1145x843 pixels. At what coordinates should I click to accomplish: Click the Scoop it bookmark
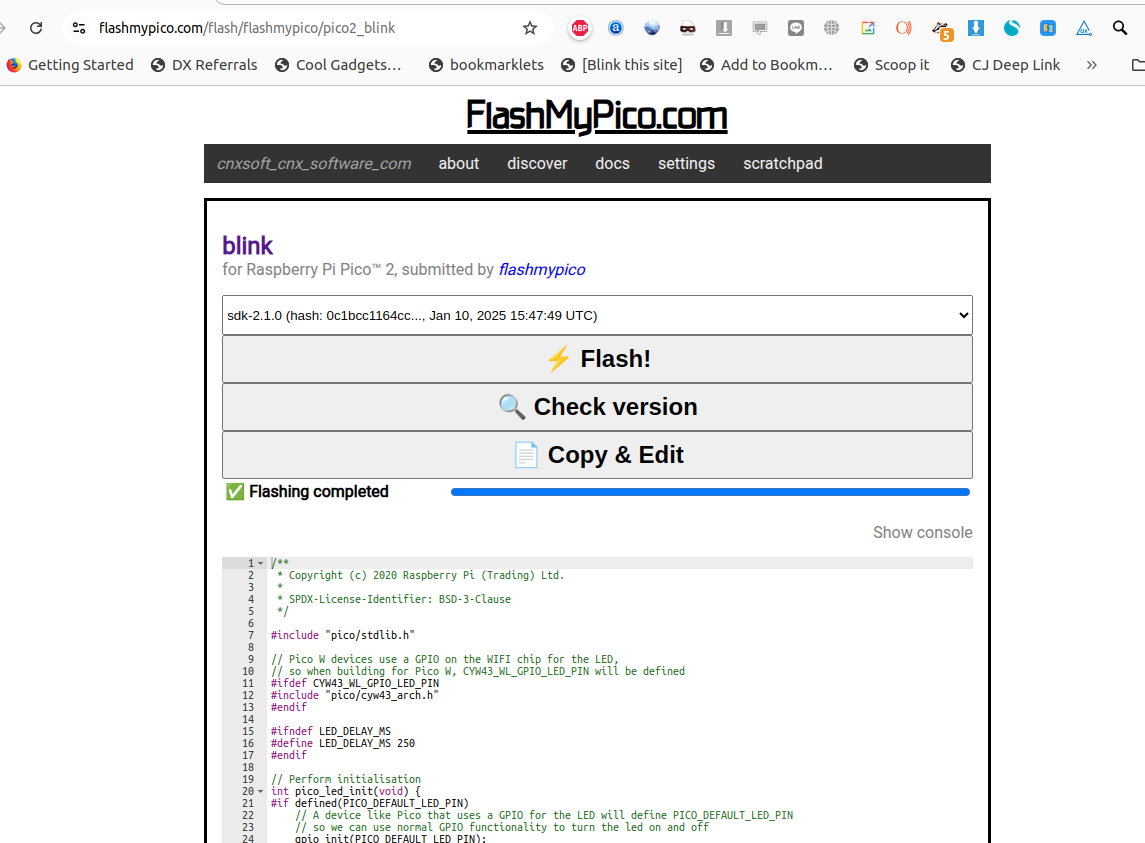coord(892,65)
